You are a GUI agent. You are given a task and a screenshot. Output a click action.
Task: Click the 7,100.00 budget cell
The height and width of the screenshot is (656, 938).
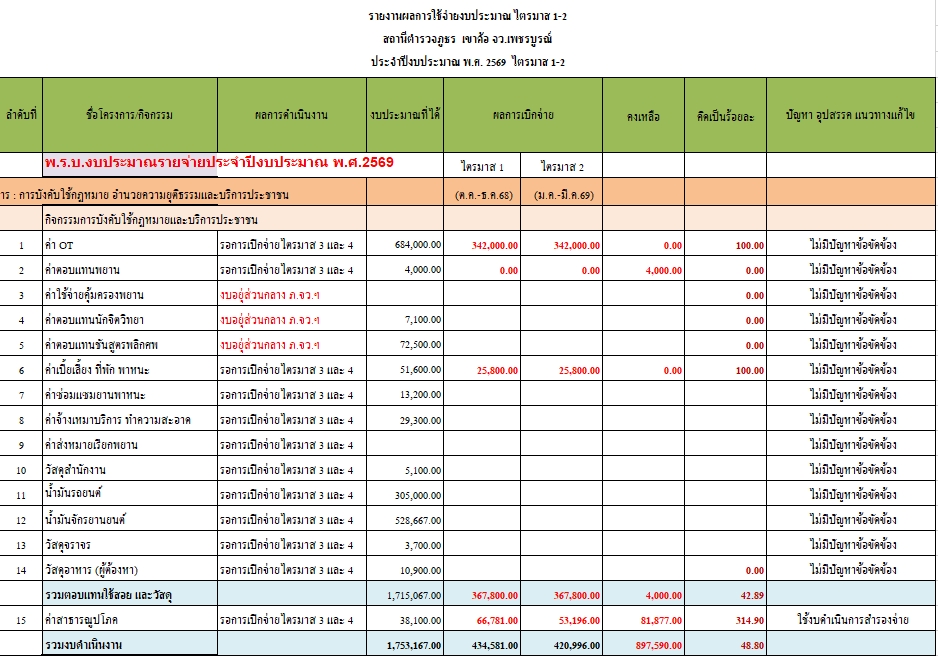pyautogui.click(x=405, y=320)
